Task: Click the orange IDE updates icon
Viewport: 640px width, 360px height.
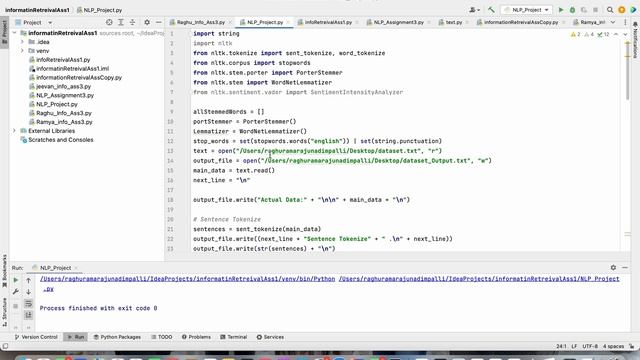Action: (x=622, y=10)
